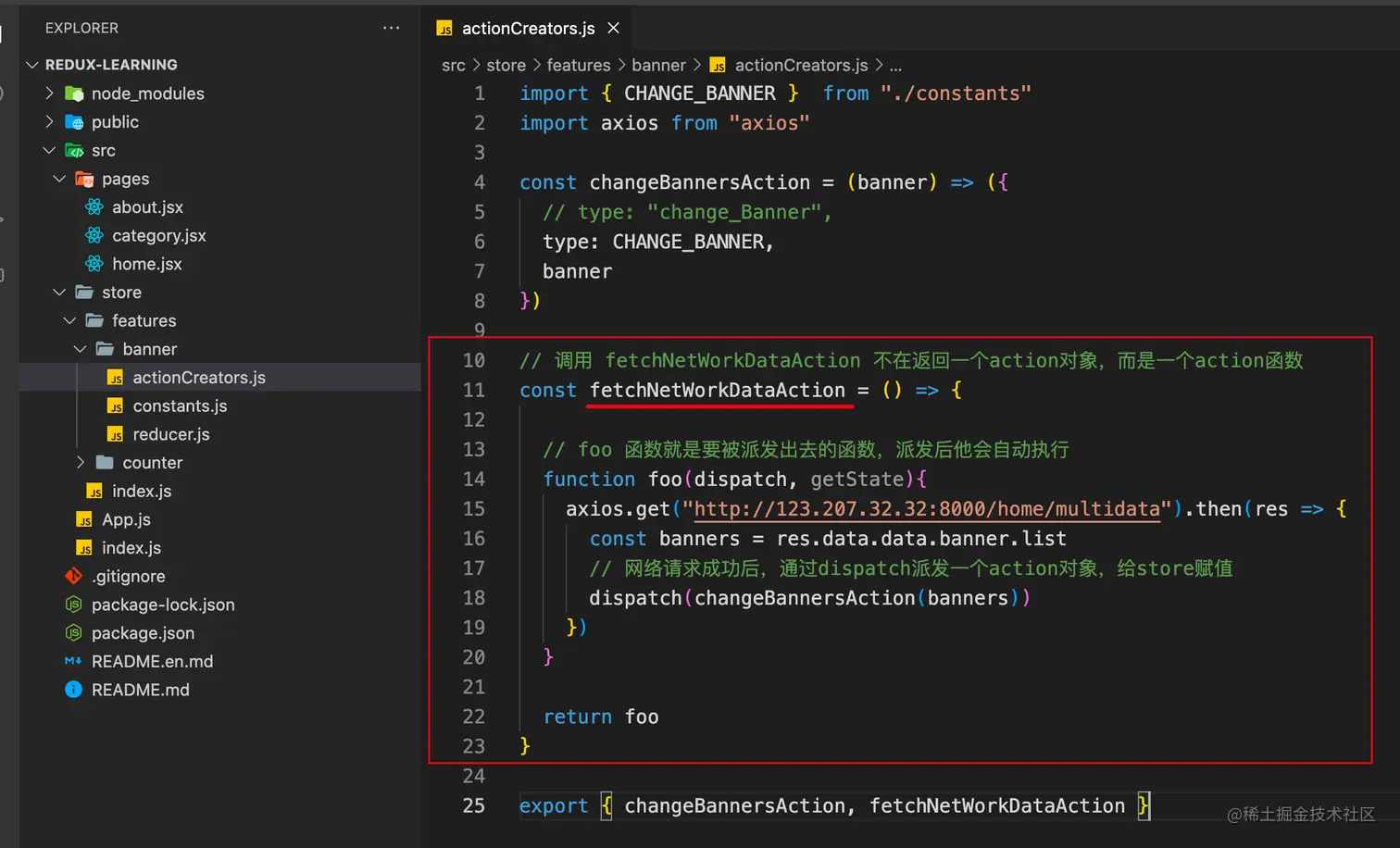Click the features breadcrumb segment

(579, 65)
